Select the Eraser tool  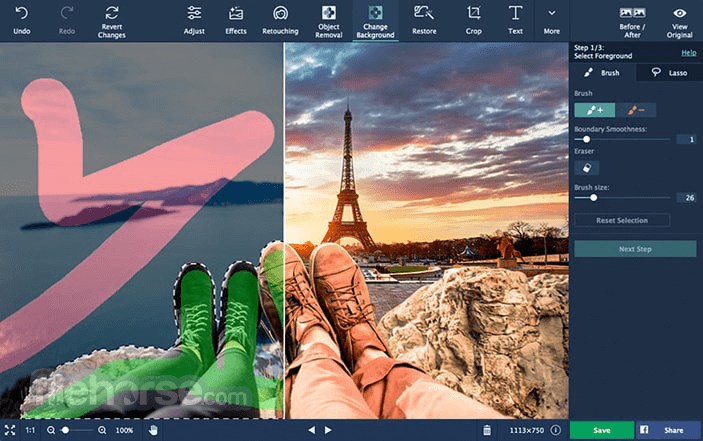[x=586, y=168]
